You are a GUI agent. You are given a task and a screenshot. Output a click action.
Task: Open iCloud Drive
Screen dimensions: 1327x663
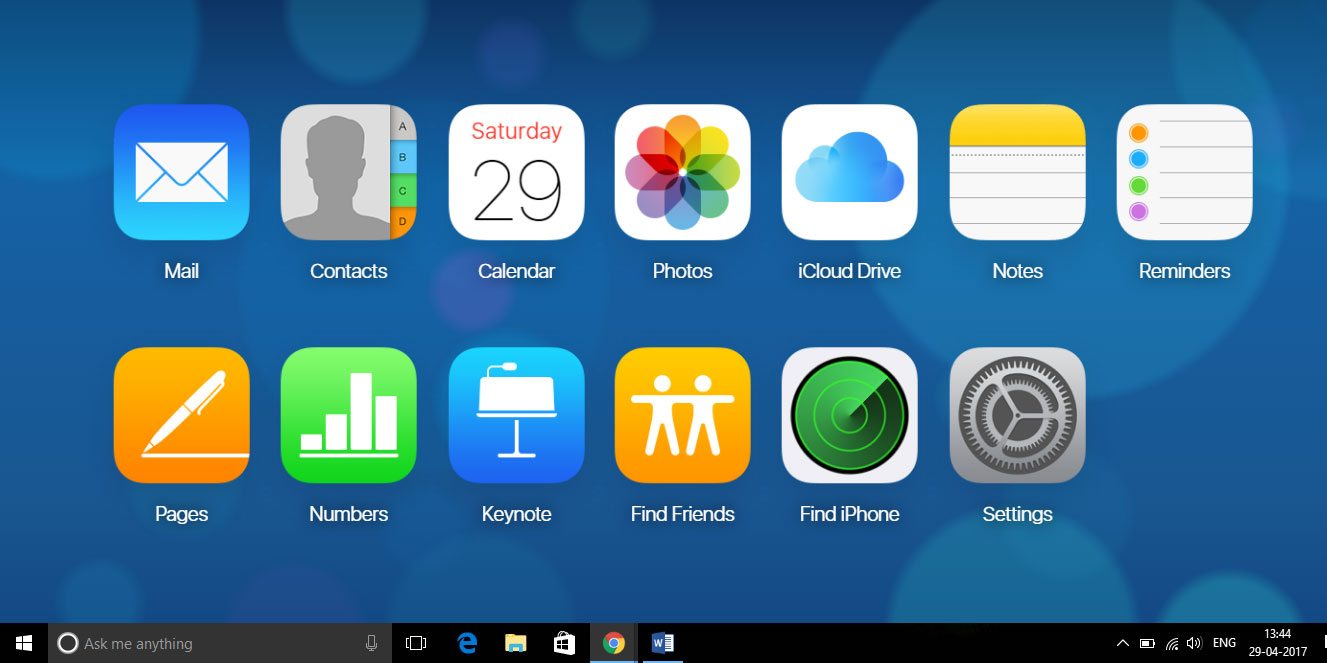click(x=849, y=172)
